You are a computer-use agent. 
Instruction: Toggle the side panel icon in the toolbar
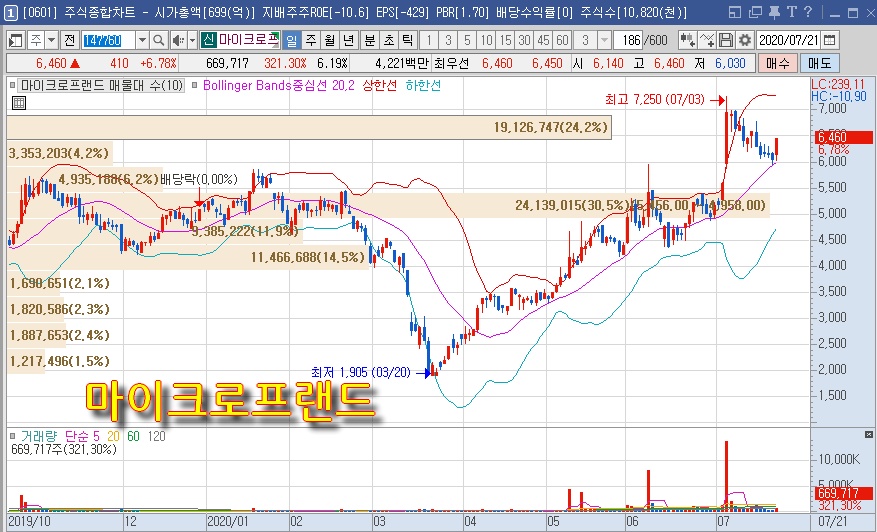pyautogui.click(x=16, y=40)
